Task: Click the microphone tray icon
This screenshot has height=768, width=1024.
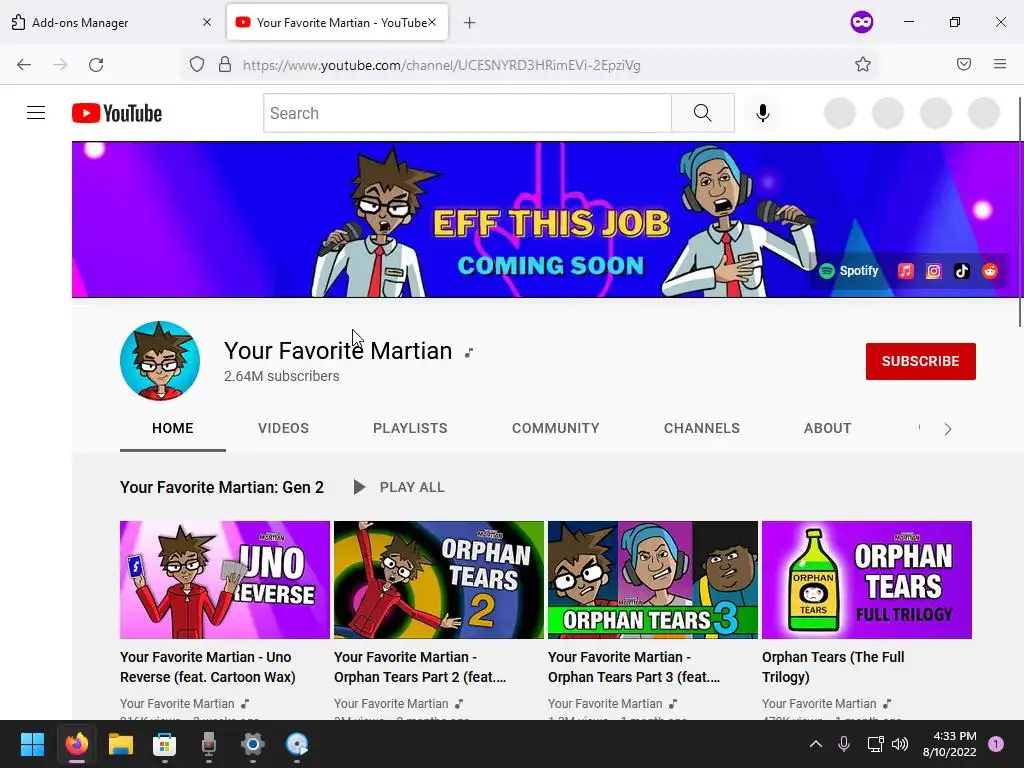Action: click(844, 744)
